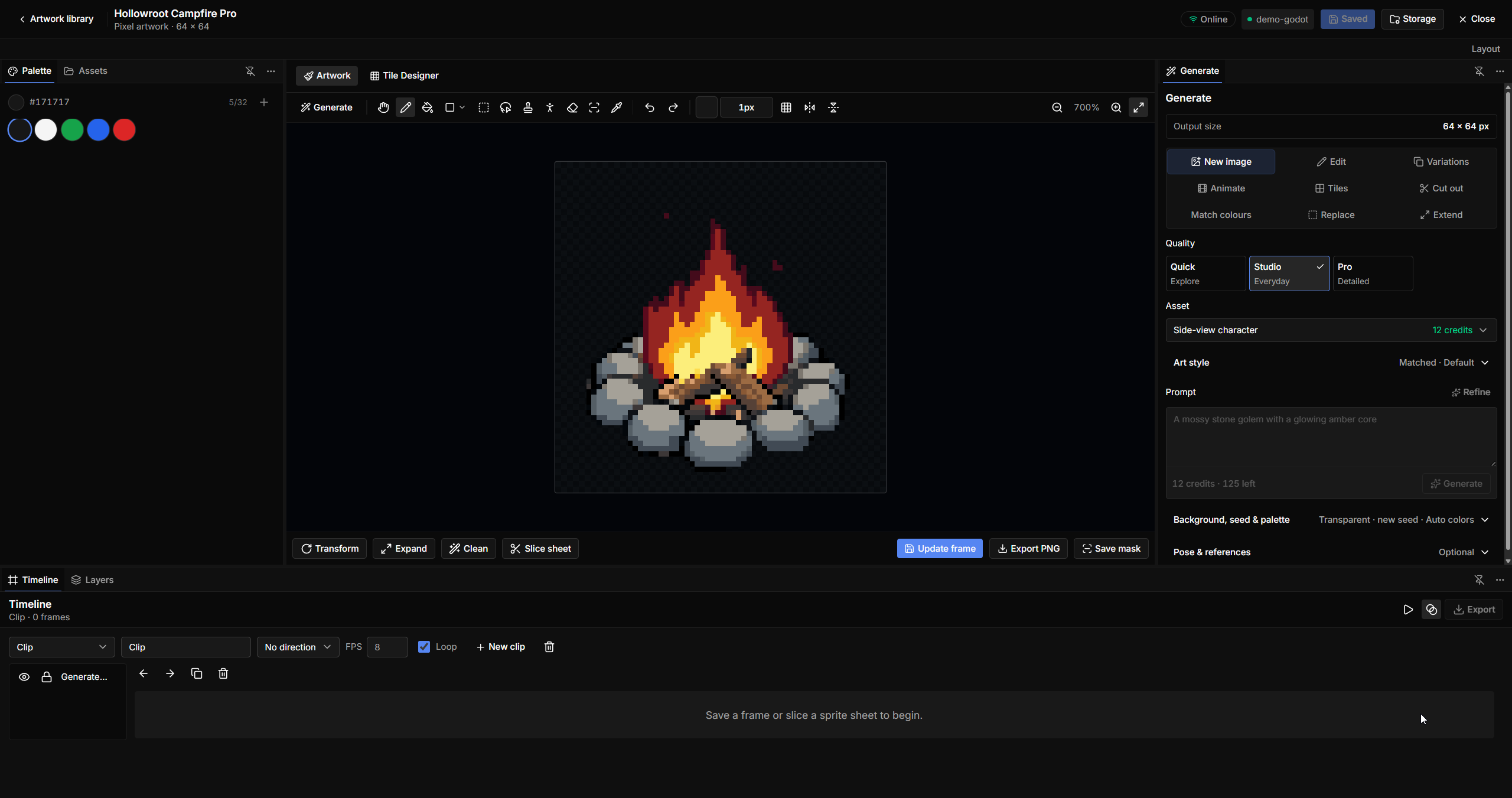Viewport: 1512px width, 798px height.
Task: Toggle the Loop checkbox
Action: [424, 647]
